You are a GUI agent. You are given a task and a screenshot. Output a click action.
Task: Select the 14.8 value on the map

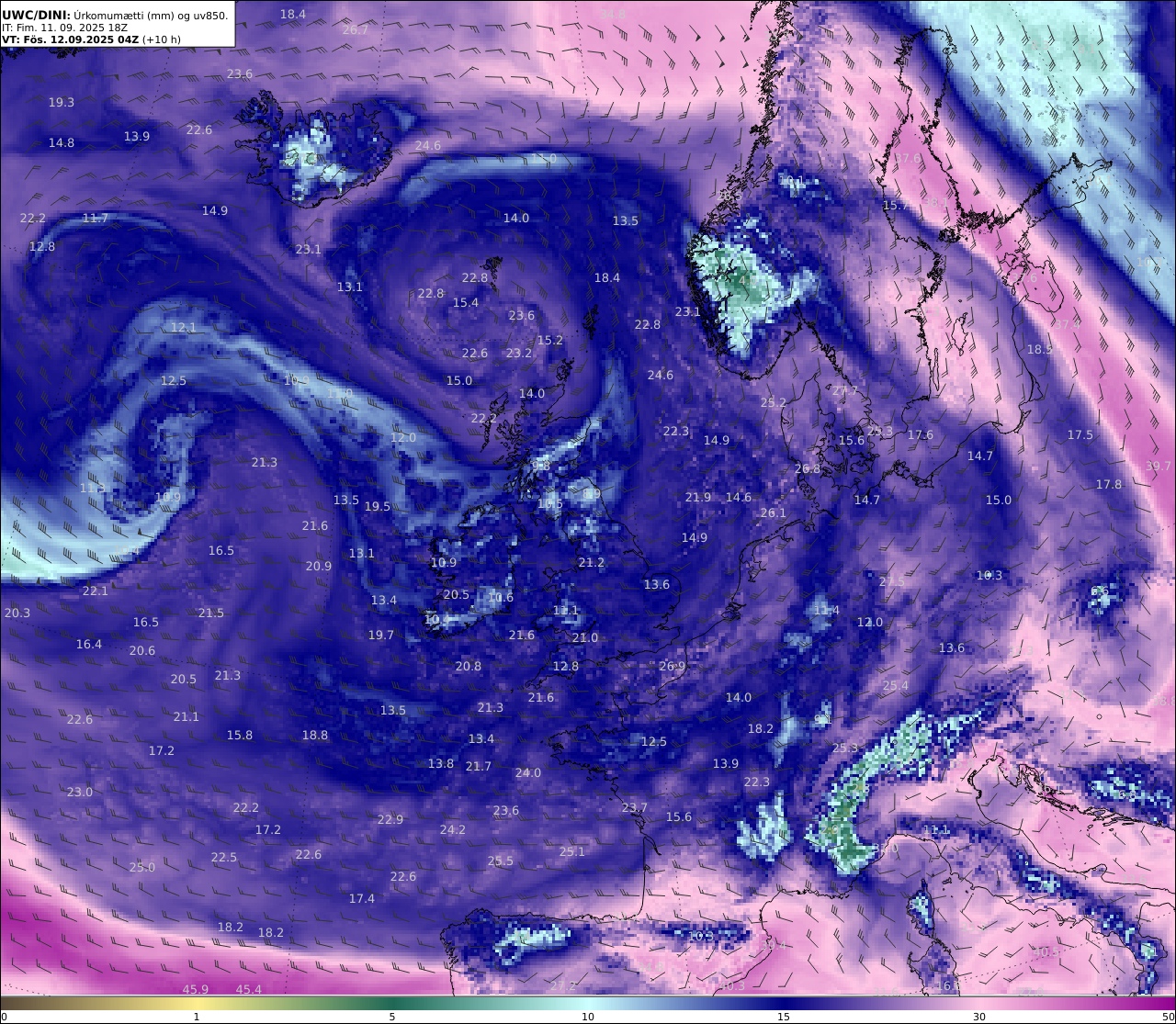pos(62,143)
